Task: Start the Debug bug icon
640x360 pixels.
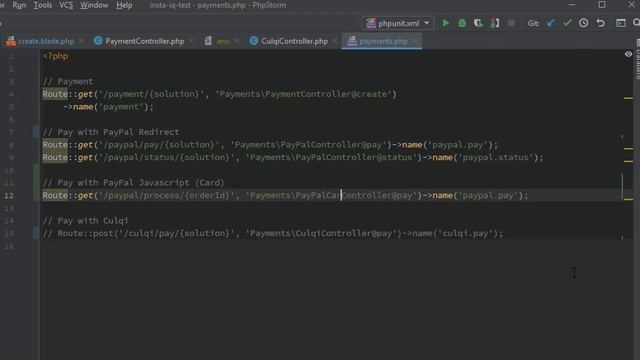Action: pos(462,23)
